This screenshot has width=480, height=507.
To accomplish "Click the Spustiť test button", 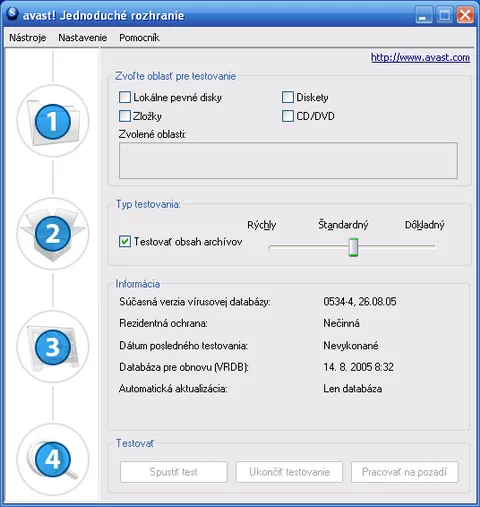I will tap(174, 472).
